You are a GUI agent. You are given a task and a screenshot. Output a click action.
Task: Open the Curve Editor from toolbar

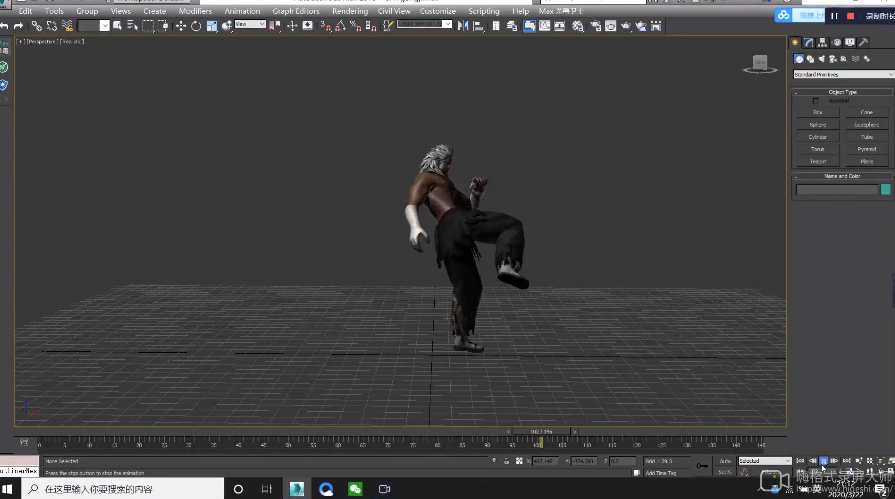(545, 26)
